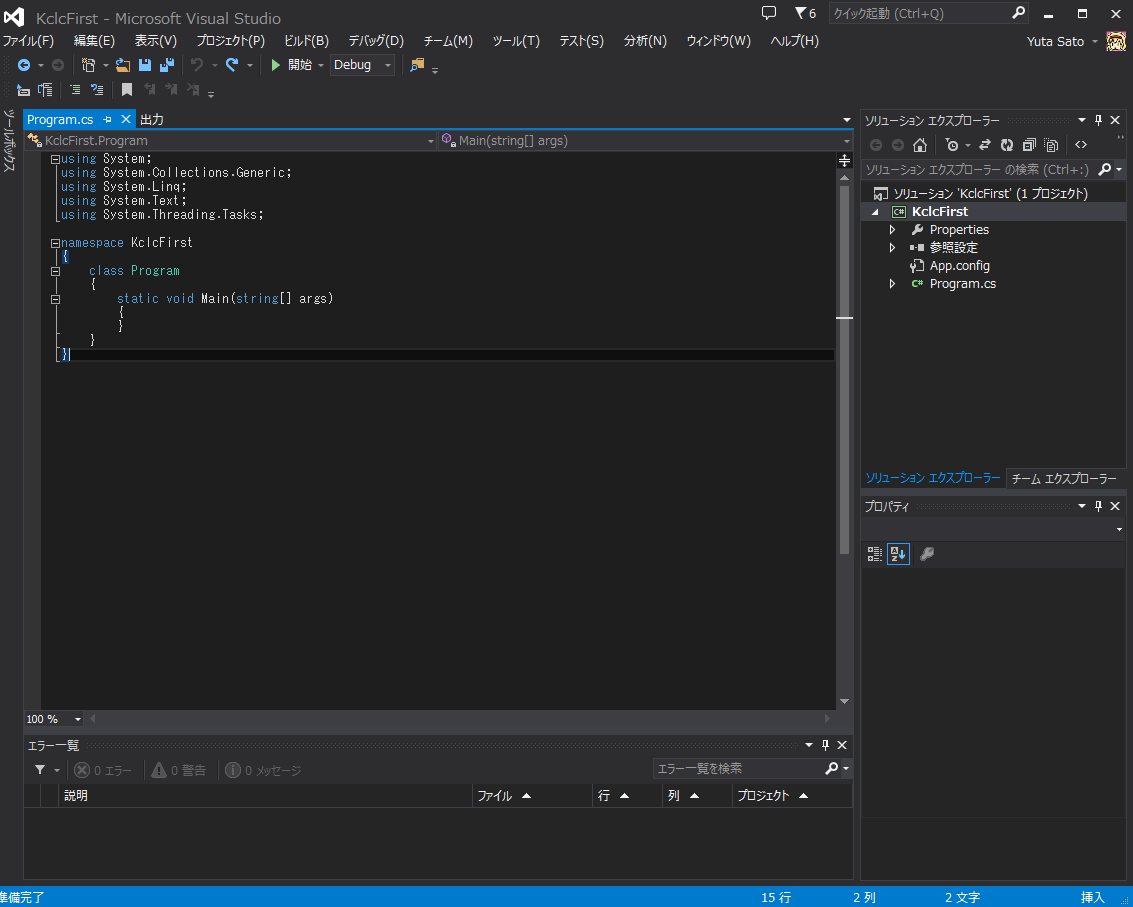Click the View Code angle-brackets icon

1081,145
